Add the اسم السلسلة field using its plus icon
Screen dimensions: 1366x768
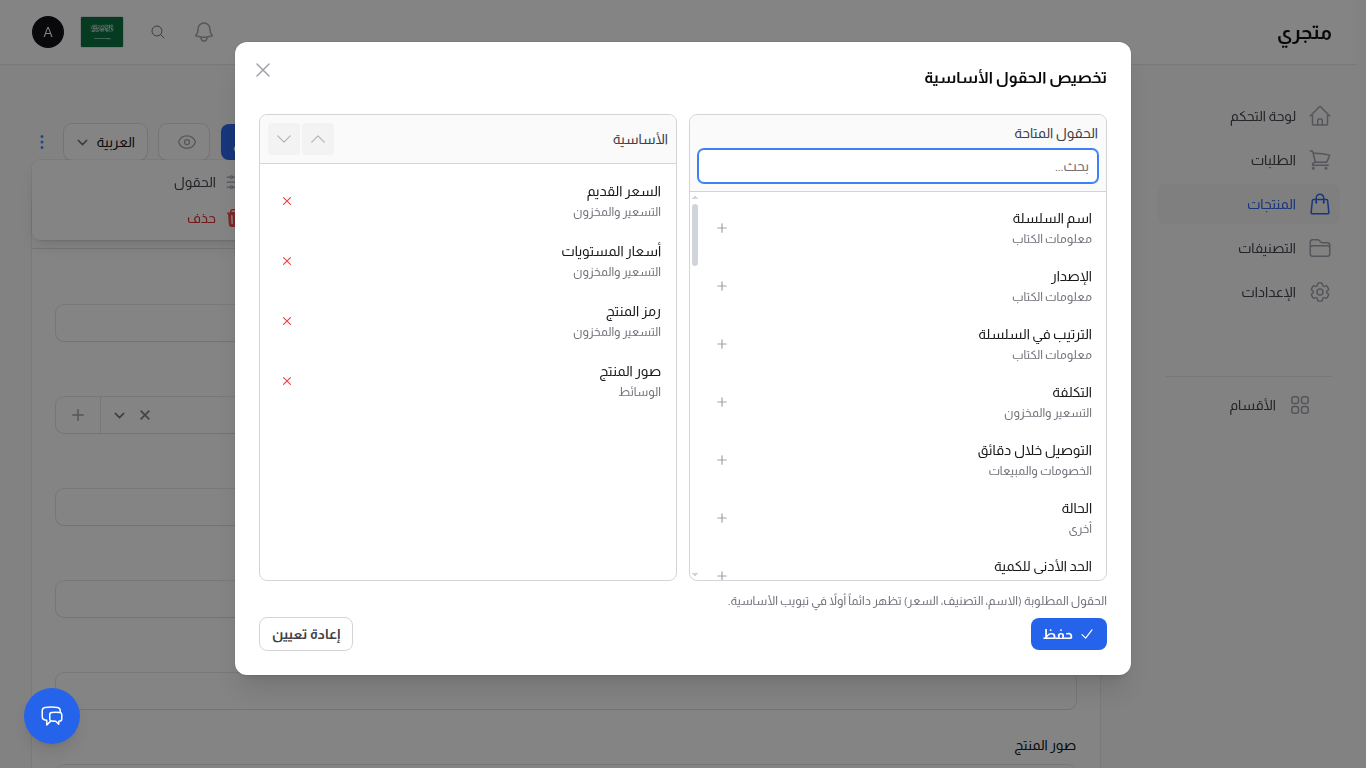tap(721, 228)
